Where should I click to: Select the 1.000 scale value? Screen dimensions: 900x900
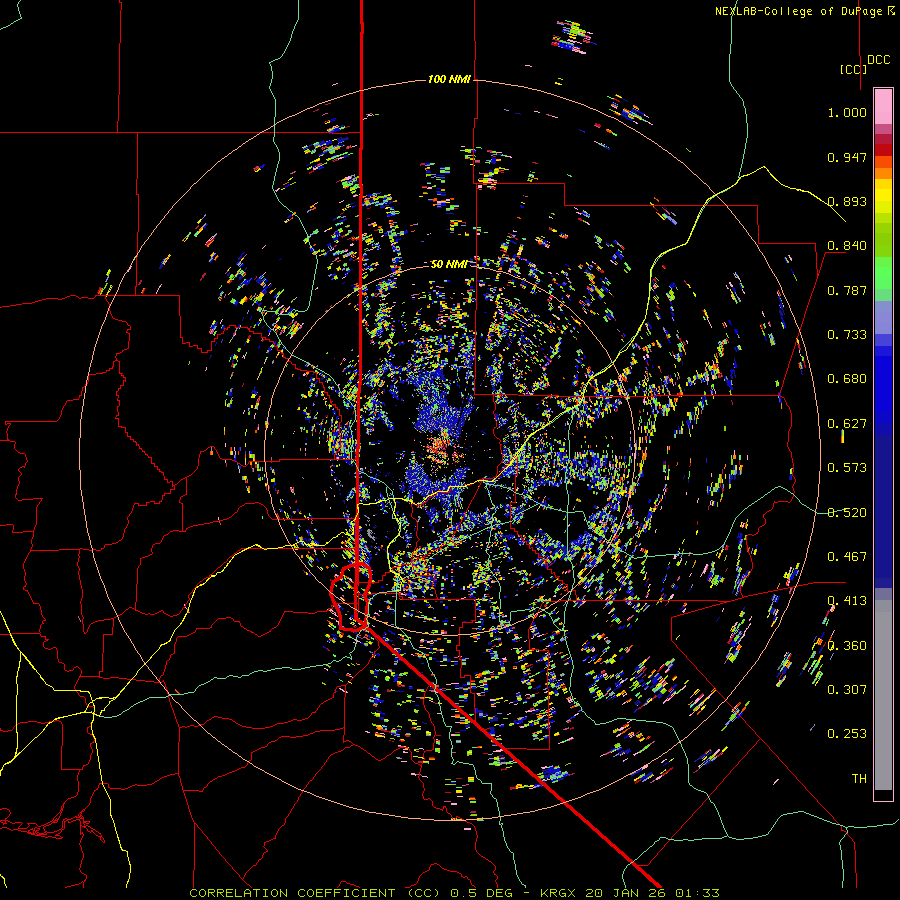(x=847, y=112)
